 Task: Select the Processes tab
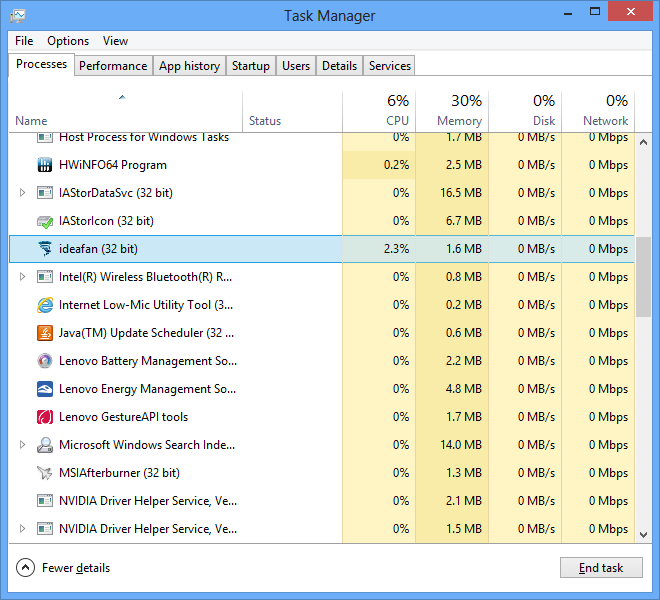coord(41,64)
